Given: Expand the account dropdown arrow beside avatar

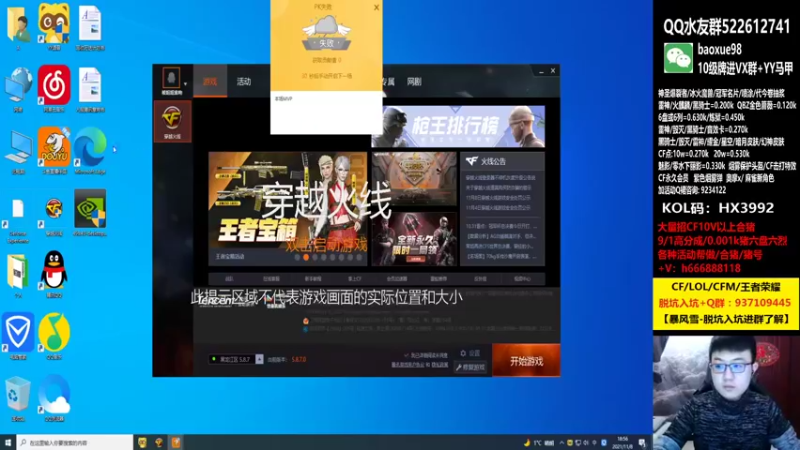Looking at the screenshot, I should tap(185, 84).
